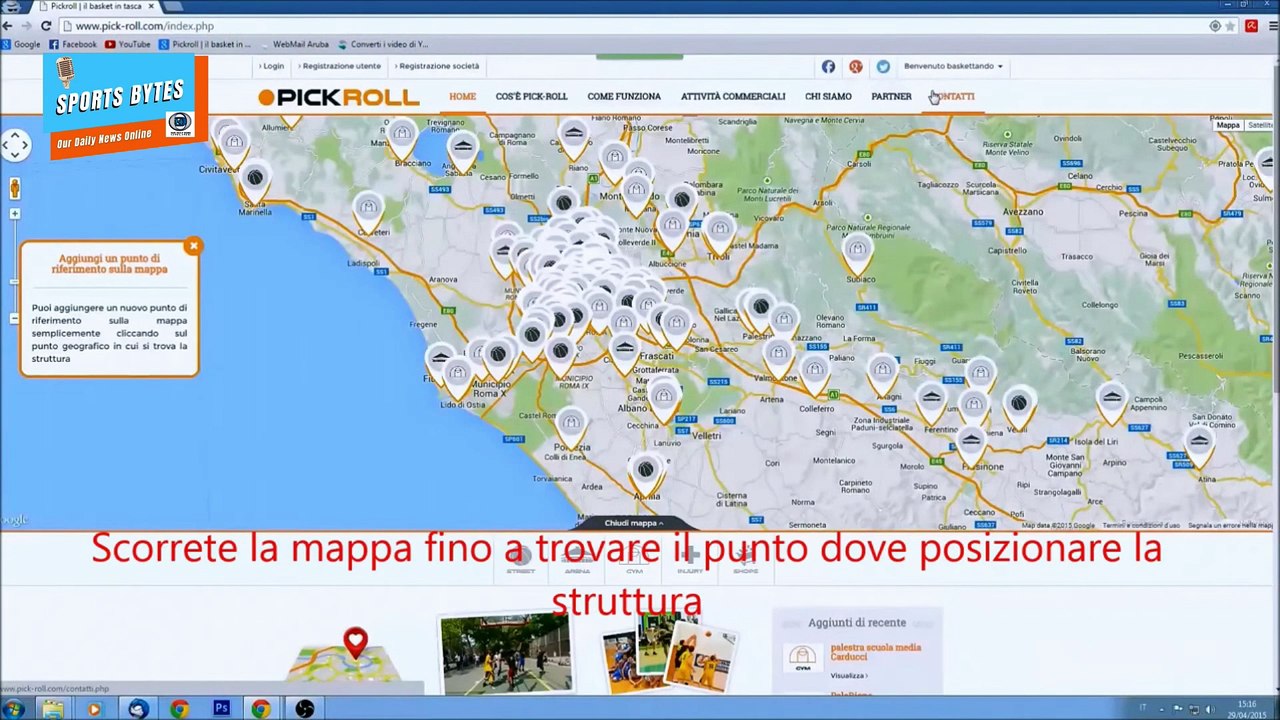
Task: Select the Street View pegman icon
Action: [15, 188]
